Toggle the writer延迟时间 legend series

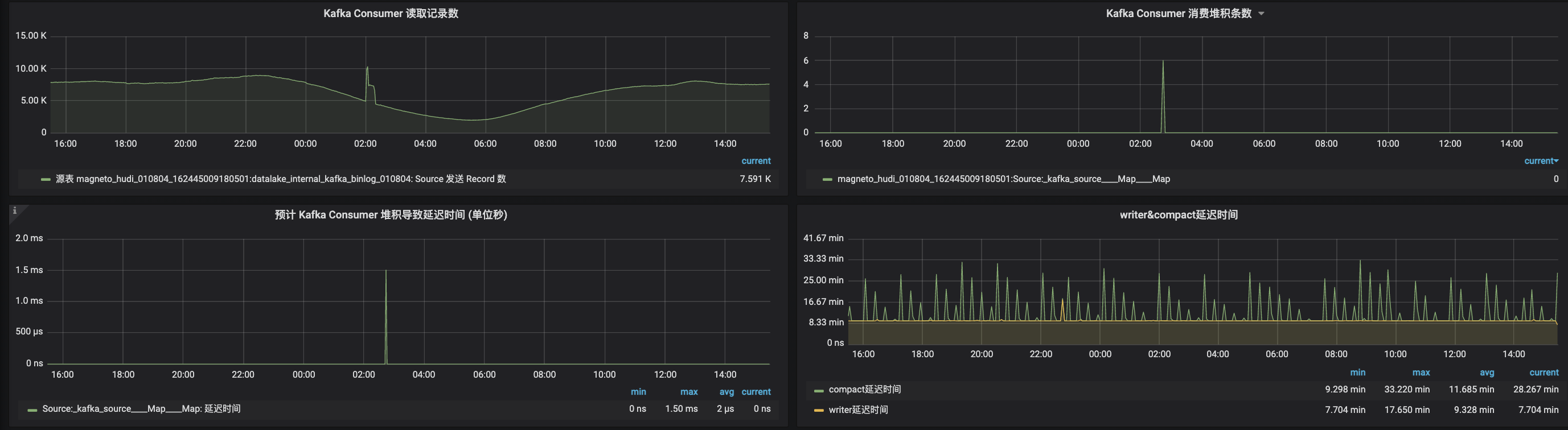[x=857, y=410]
